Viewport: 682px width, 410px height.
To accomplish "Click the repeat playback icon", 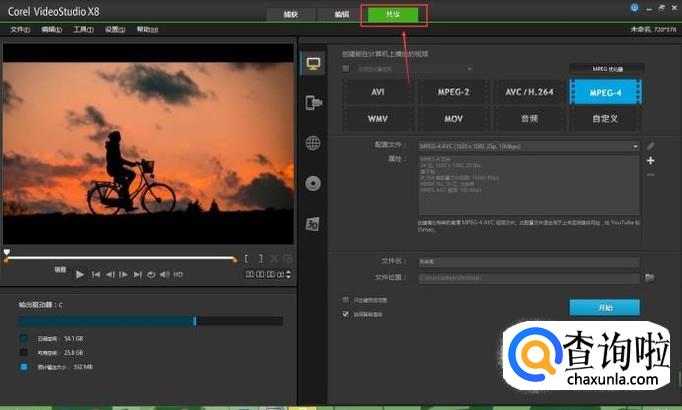I will pyautogui.click(x=151, y=274).
